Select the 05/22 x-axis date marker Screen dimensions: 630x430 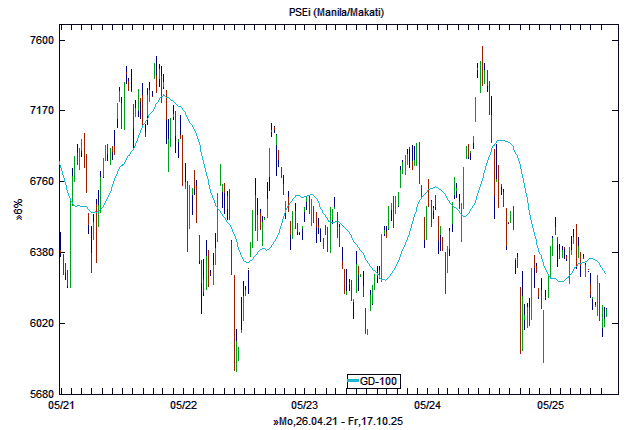183,406
